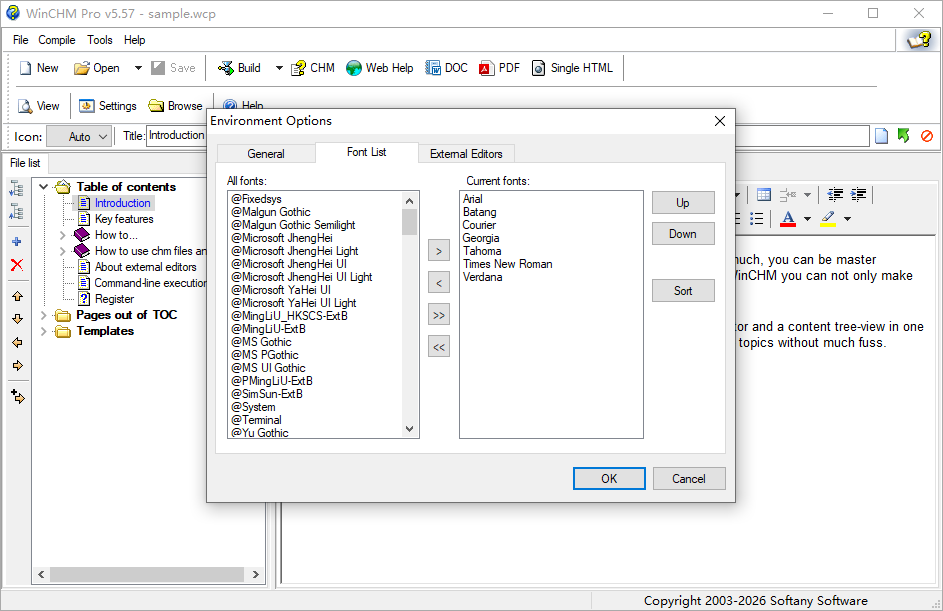Open font color dropdown arrow
943x611 pixels.
[808, 219]
